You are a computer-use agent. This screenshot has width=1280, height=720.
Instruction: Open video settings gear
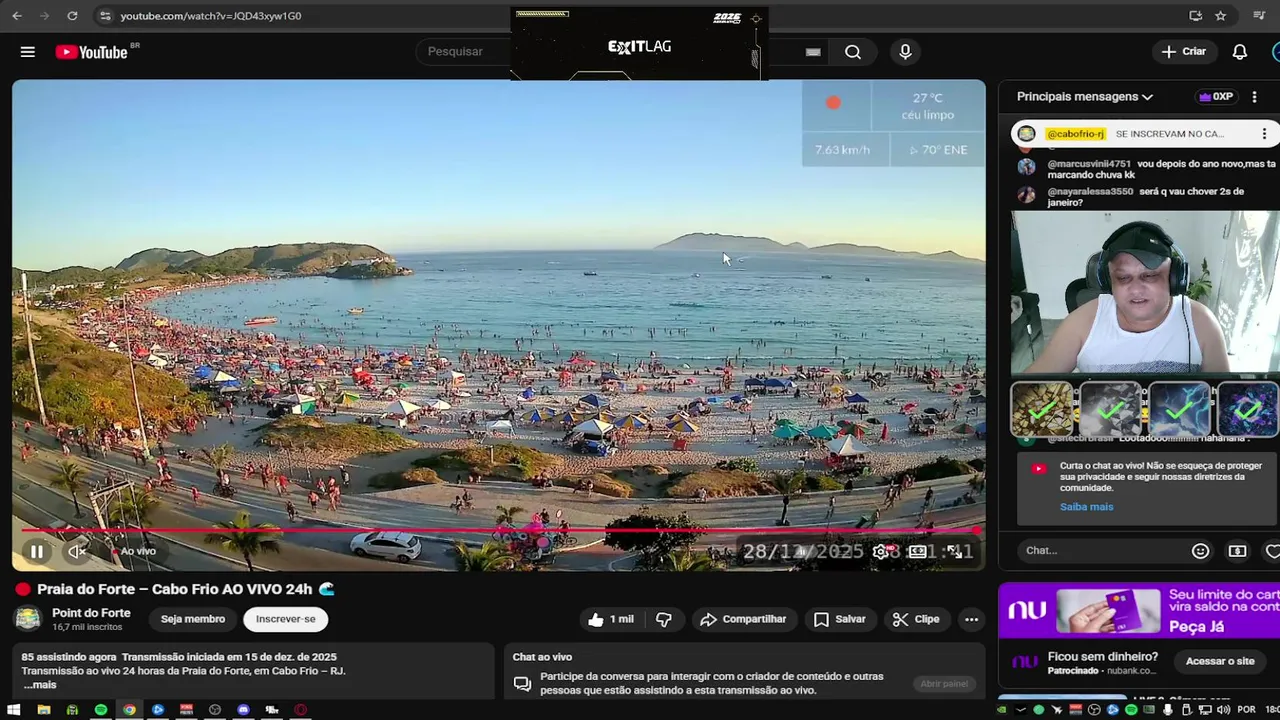pyautogui.click(x=880, y=551)
